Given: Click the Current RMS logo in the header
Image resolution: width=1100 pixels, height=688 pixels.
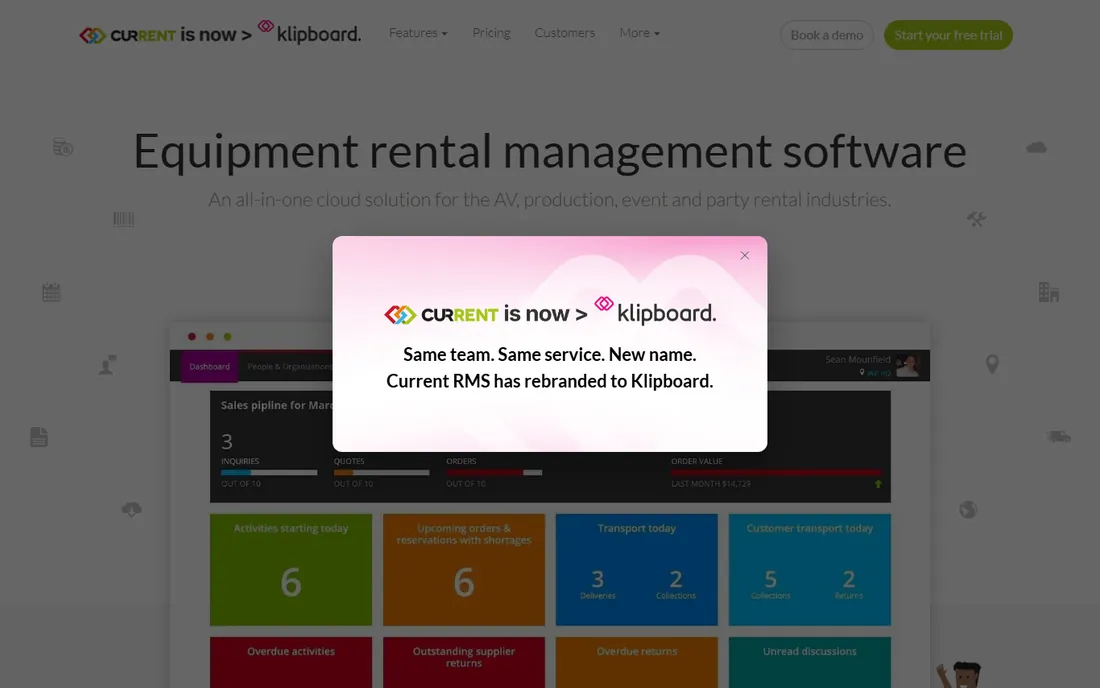Looking at the screenshot, I should pyautogui.click(x=127, y=35).
